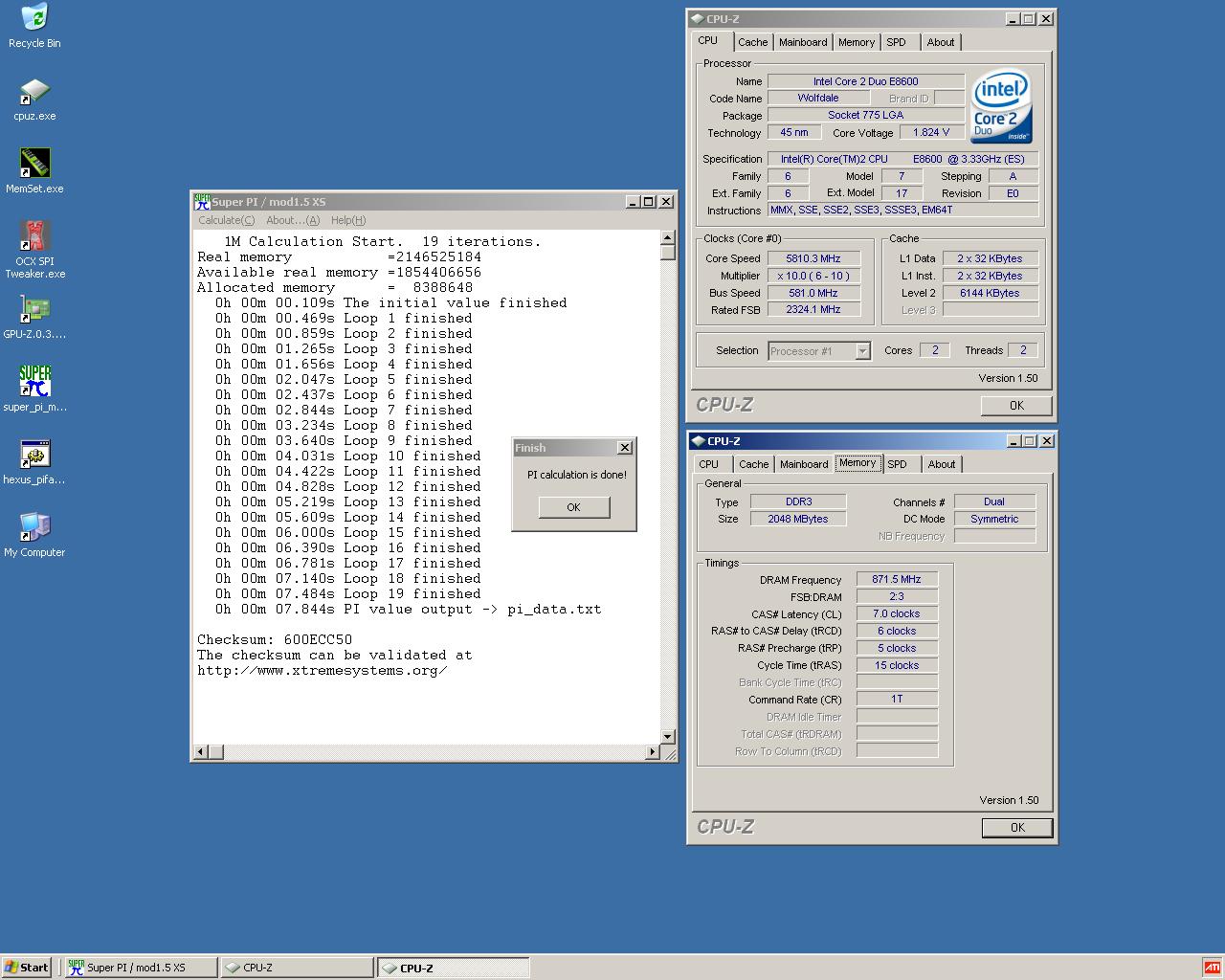
Task: Switch to Super PI taskbar button
Action: pyautogui.click(x=140, y=967)
